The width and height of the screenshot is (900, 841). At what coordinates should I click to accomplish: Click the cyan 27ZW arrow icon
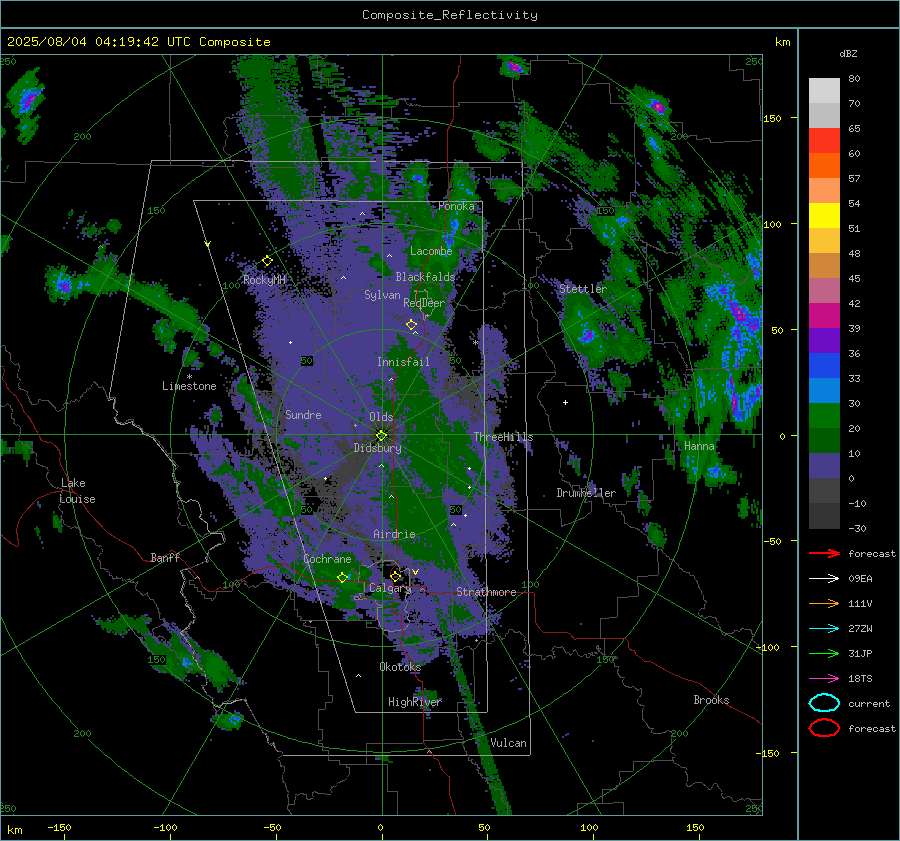[824, 629]
